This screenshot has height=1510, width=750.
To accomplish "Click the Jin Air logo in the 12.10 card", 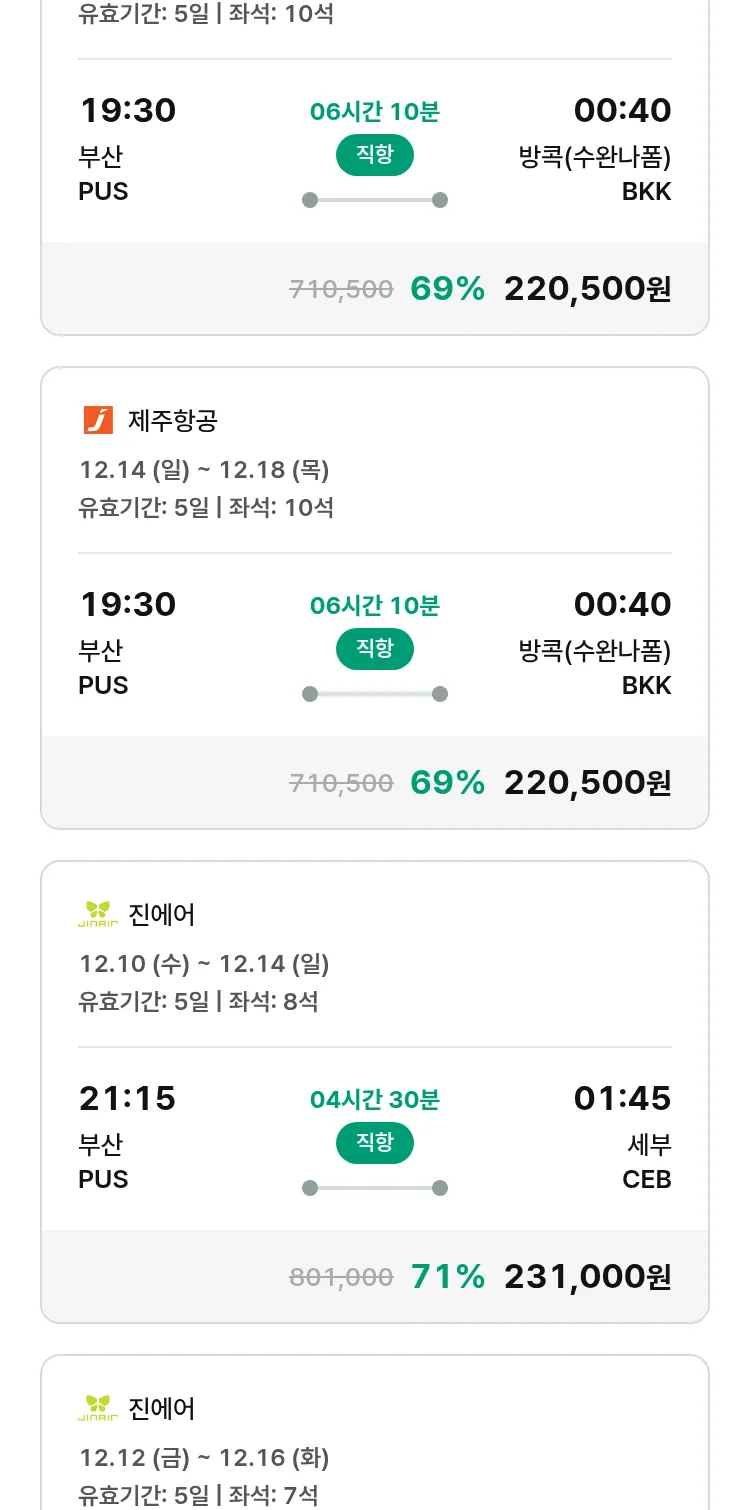I will point(98,914).
